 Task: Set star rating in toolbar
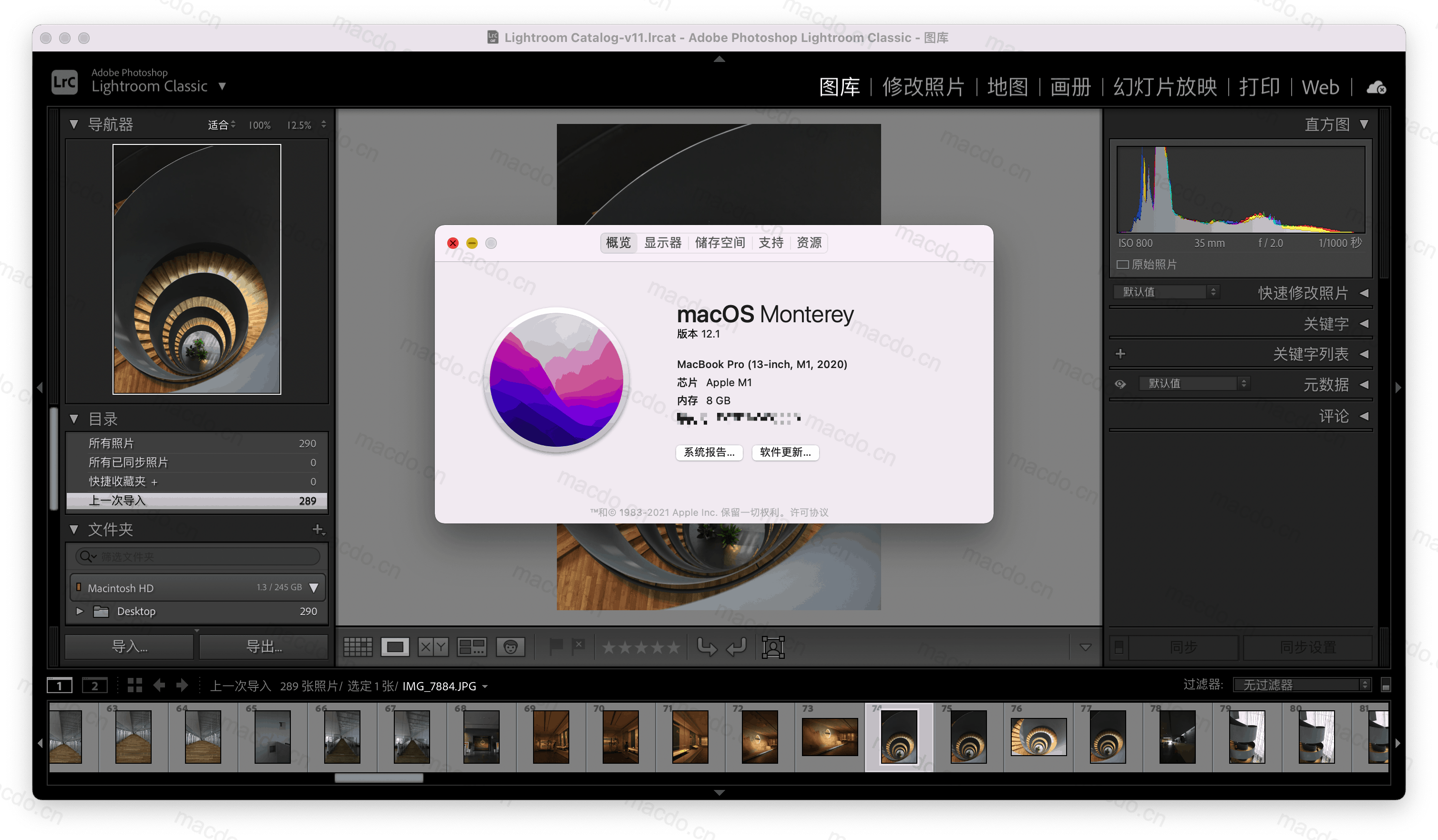641,648
